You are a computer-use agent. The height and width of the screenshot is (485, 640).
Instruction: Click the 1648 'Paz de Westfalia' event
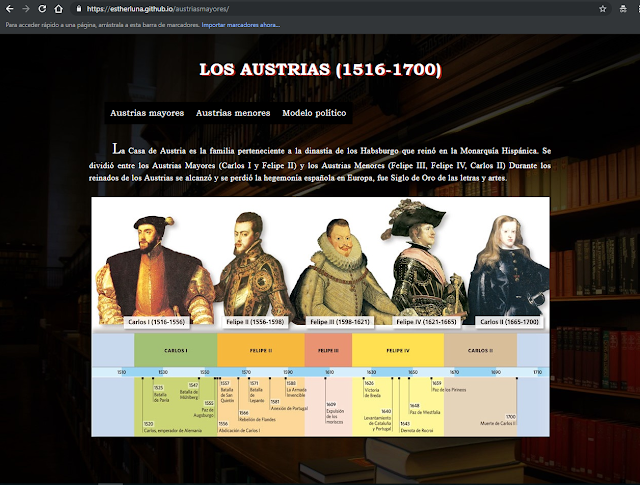[x=425, y=409]
